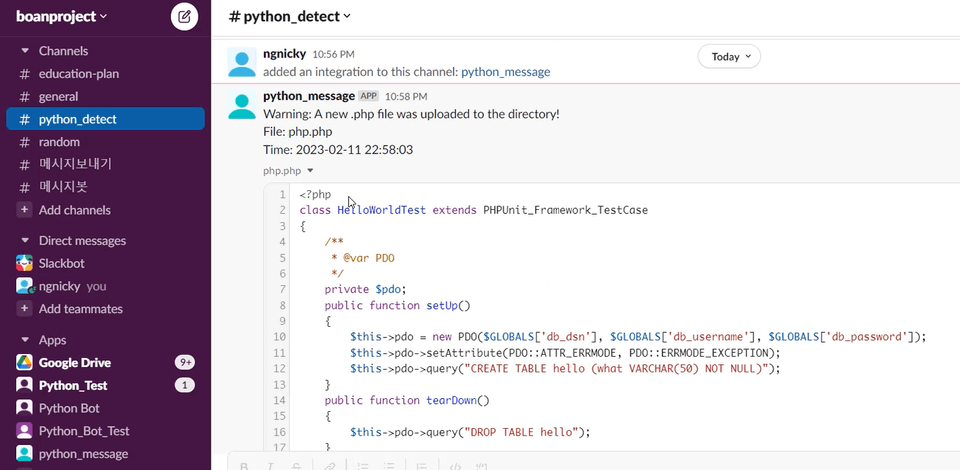Screen dimensions: 960x470
Task: Click the Channels section header text
Action: (x=63, y=51)
